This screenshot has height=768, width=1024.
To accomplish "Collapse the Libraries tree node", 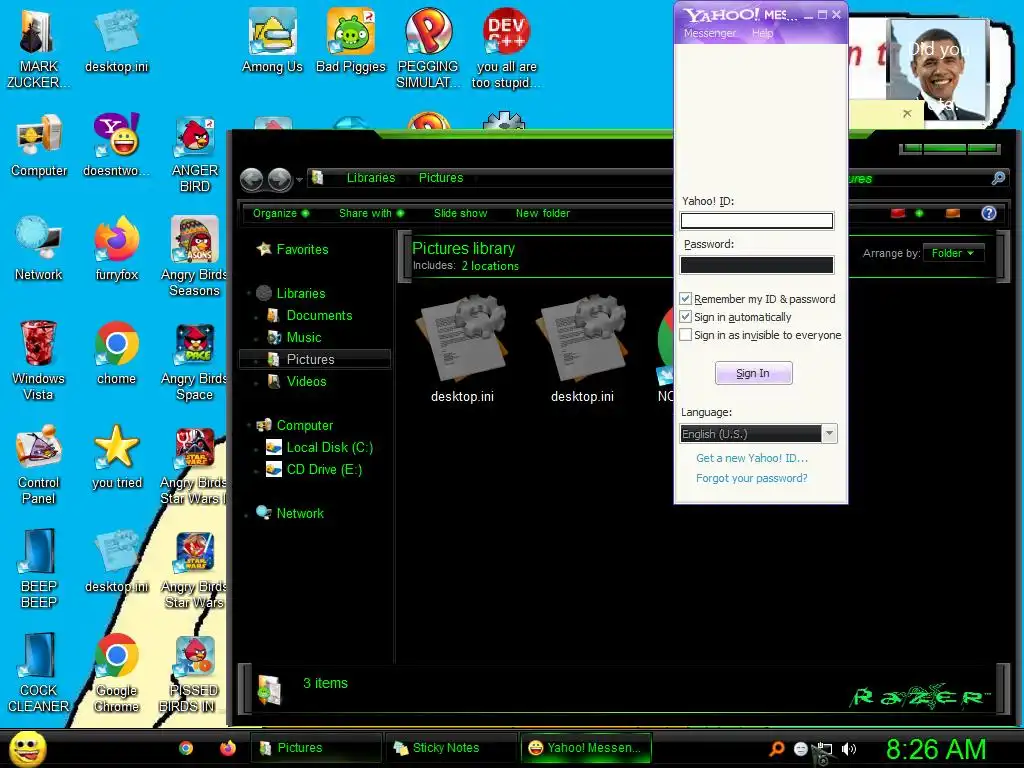I will coord(249,293).
